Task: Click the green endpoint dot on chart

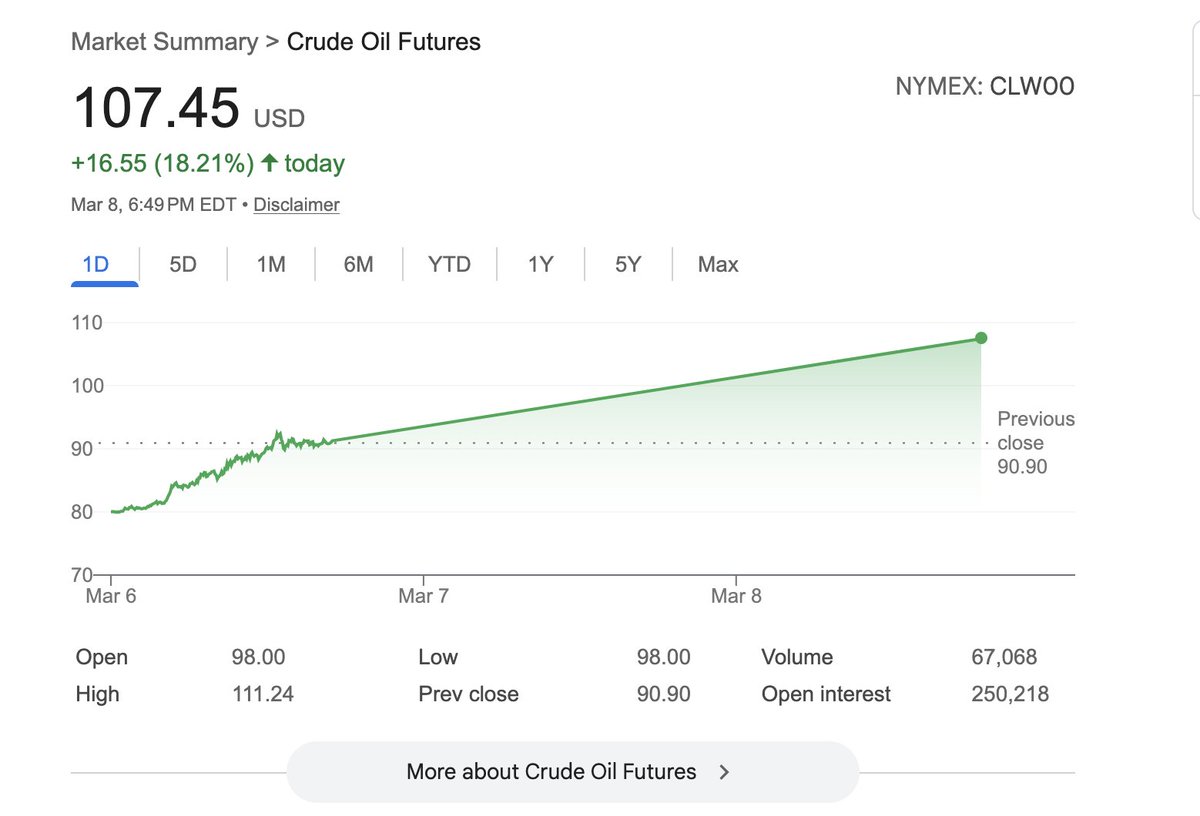Action: tap(981, 338)
